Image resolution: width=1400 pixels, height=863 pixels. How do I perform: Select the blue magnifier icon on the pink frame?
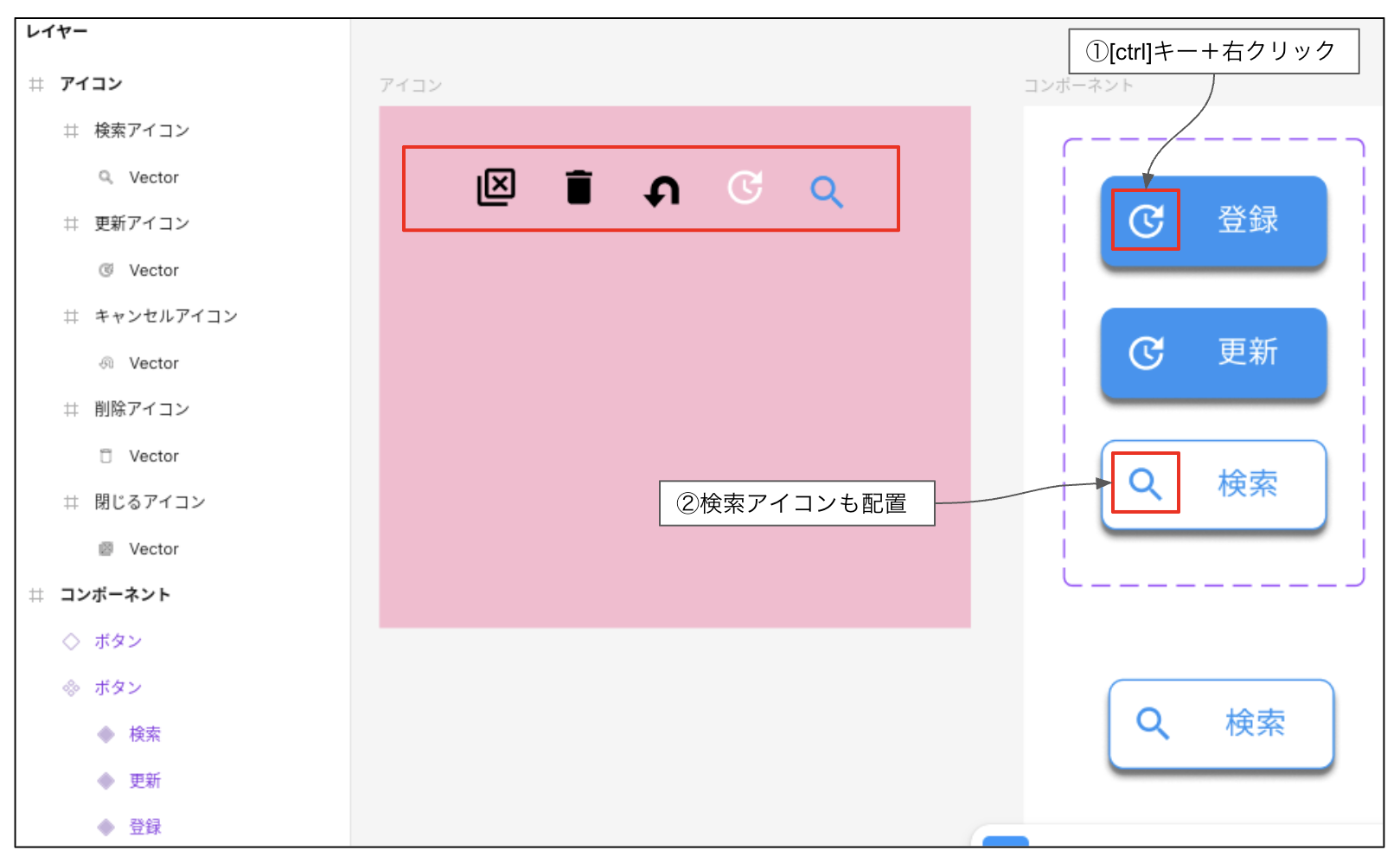[827, 192]
